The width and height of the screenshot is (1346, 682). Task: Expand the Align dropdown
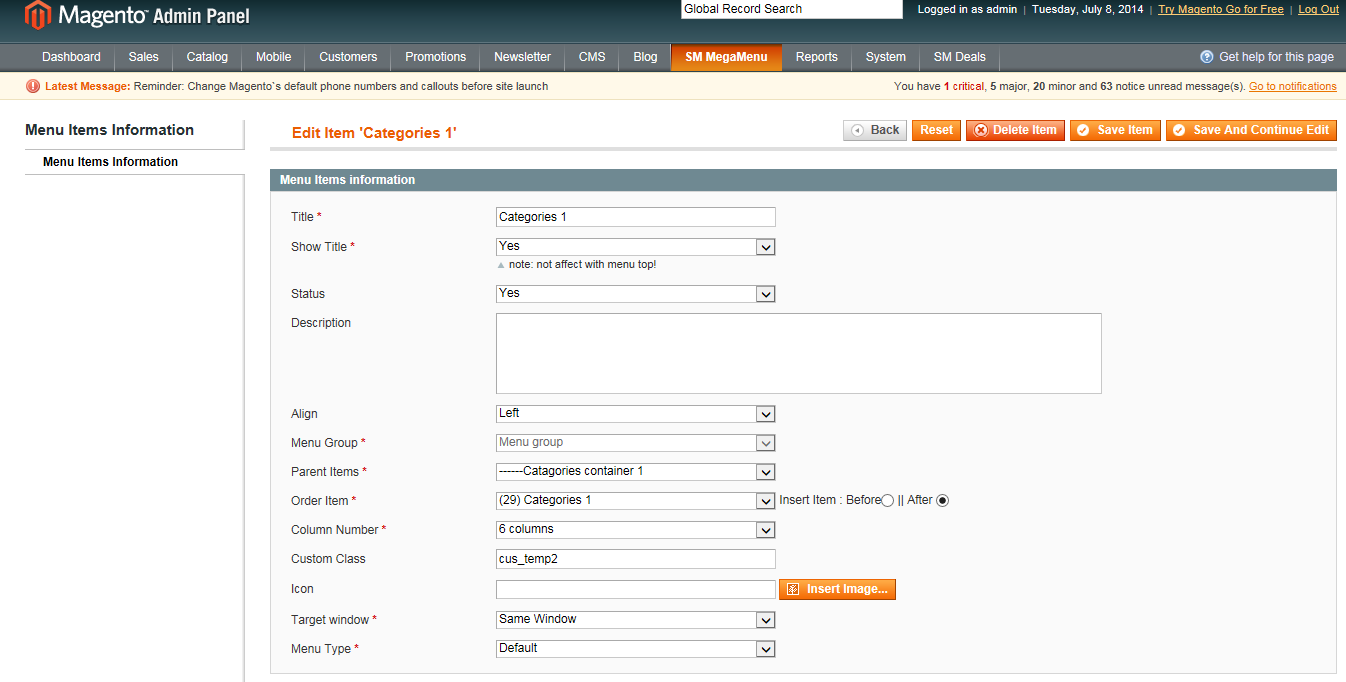pyautogui.click(x=636, y=414)
